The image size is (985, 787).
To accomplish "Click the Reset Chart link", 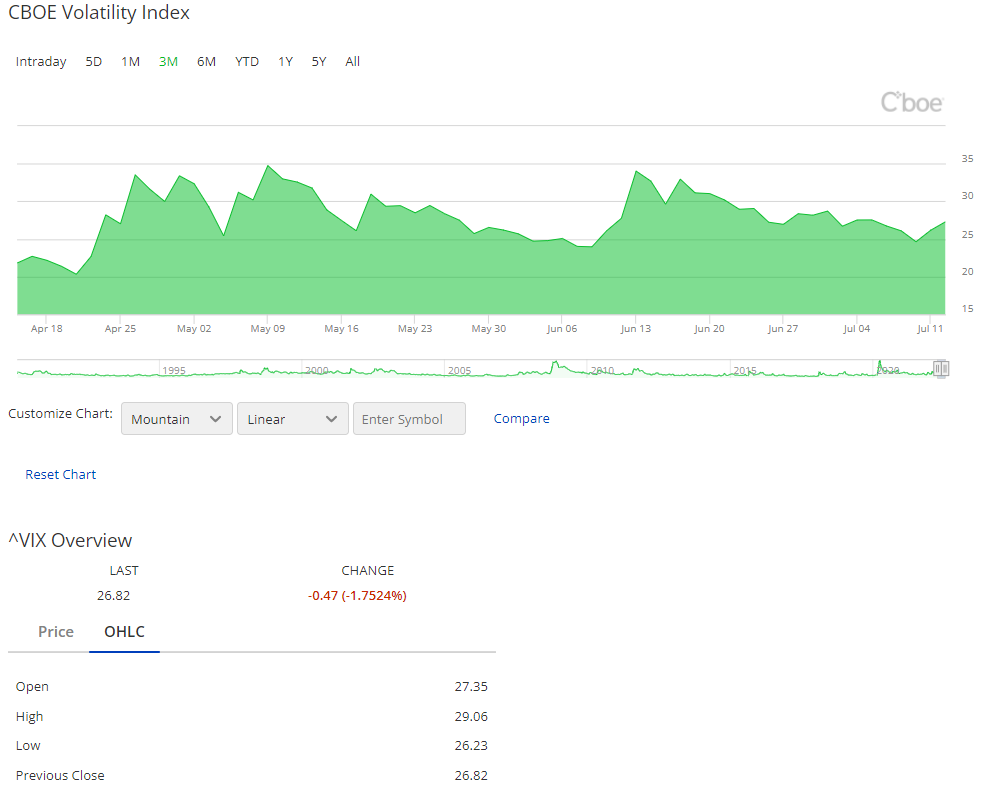I will pos(60,474).
